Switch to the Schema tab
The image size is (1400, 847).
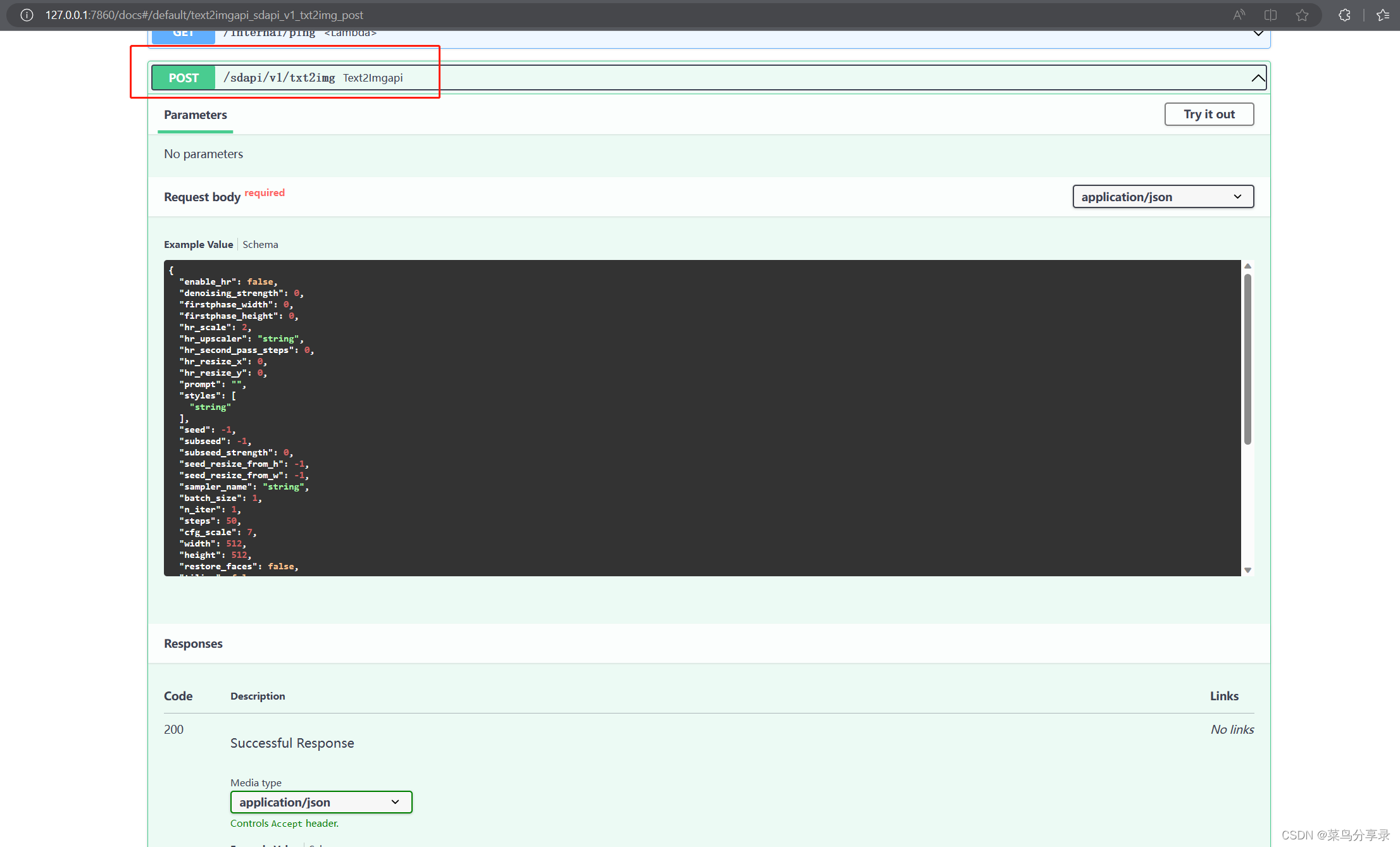(x=262, y=243)
